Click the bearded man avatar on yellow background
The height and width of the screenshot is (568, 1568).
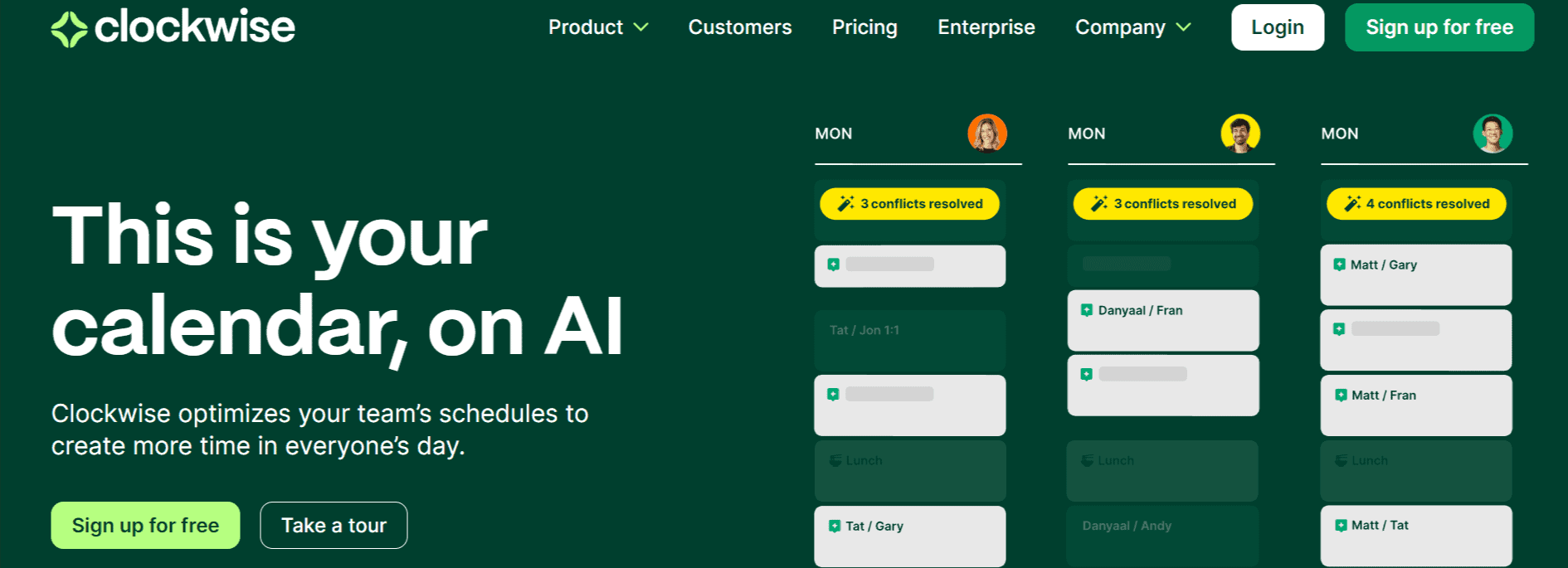(x=1240, y=134)
